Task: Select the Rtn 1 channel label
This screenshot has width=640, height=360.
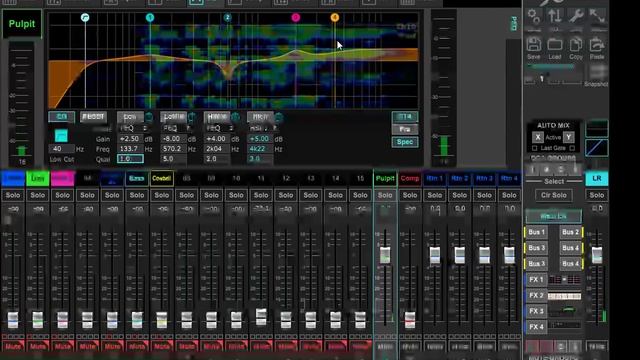Action: pos(435,178)
